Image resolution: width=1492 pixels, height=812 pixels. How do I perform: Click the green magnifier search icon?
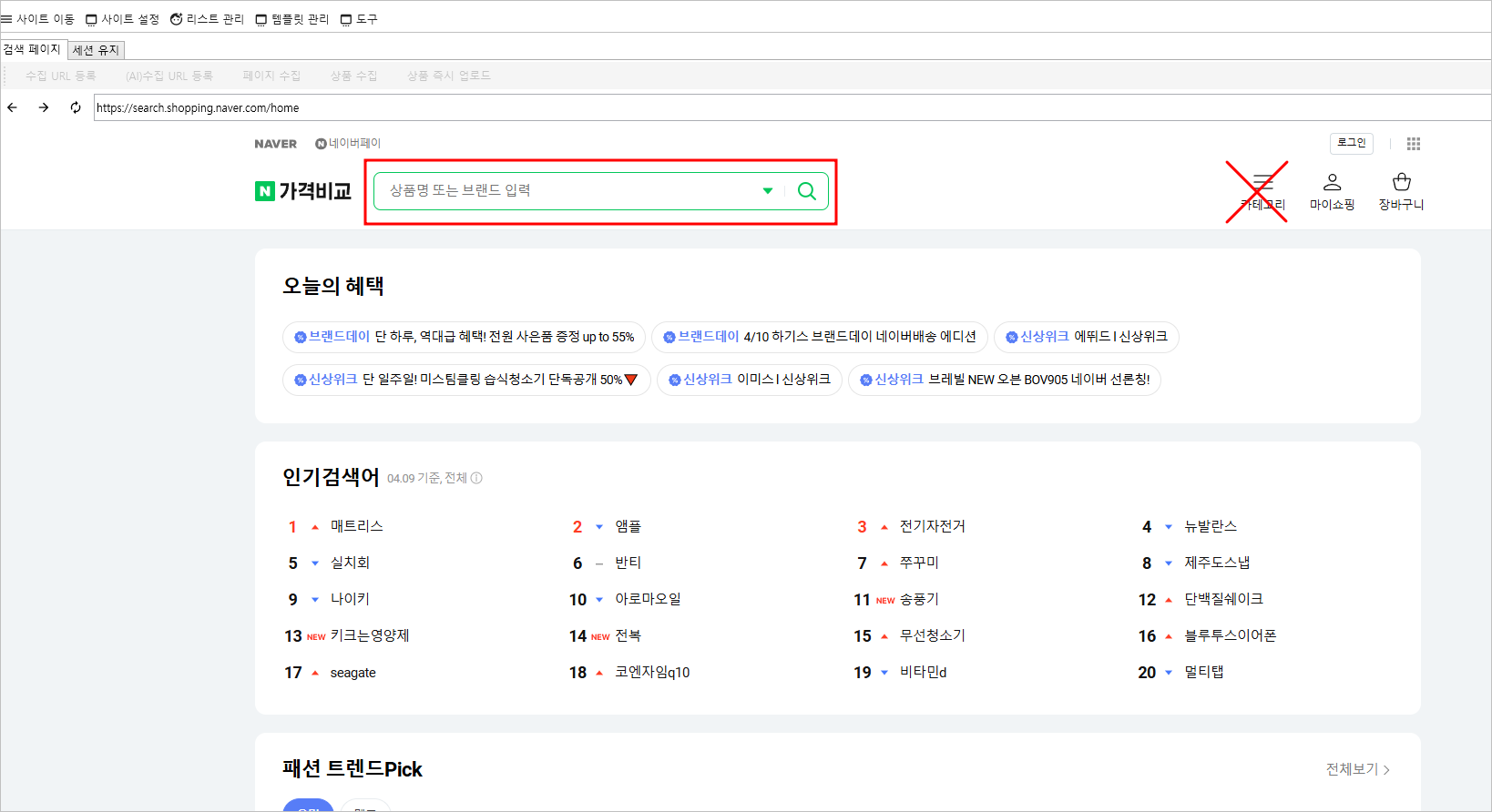(x=807, y=190)
